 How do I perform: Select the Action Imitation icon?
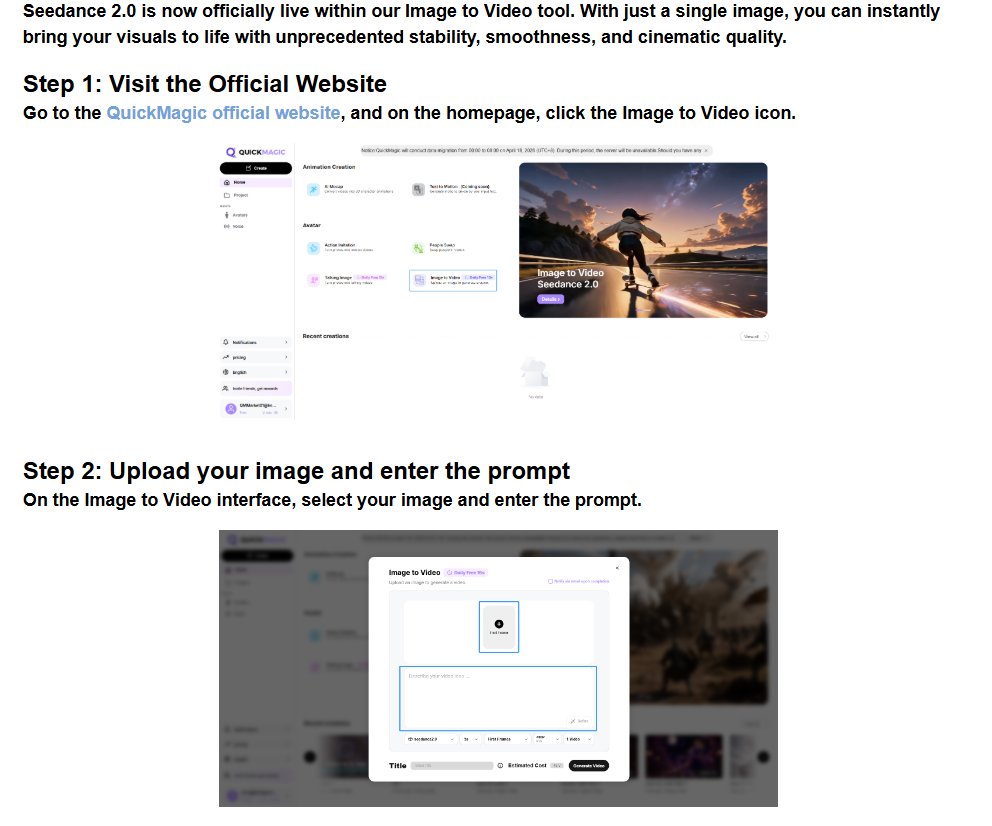[x=313, y=248]
